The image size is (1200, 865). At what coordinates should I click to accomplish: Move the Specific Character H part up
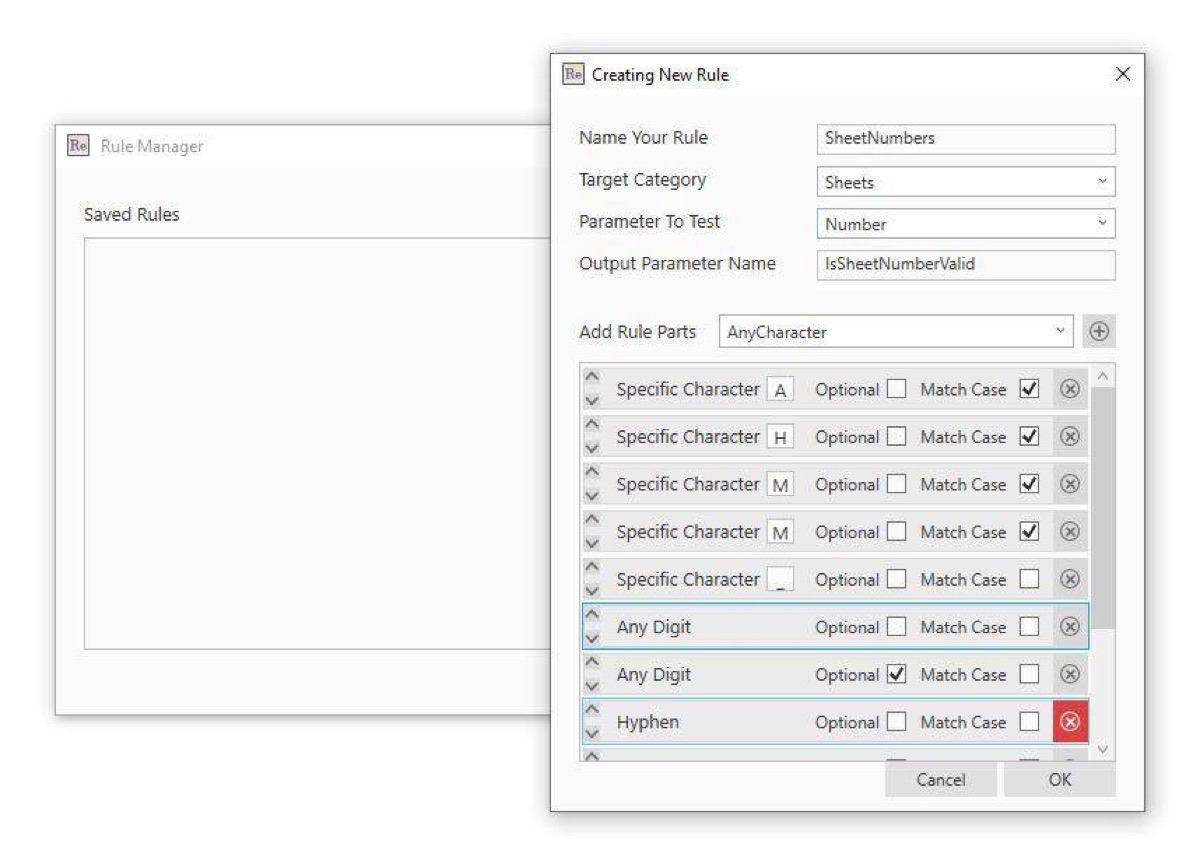[x=591, y=426]
